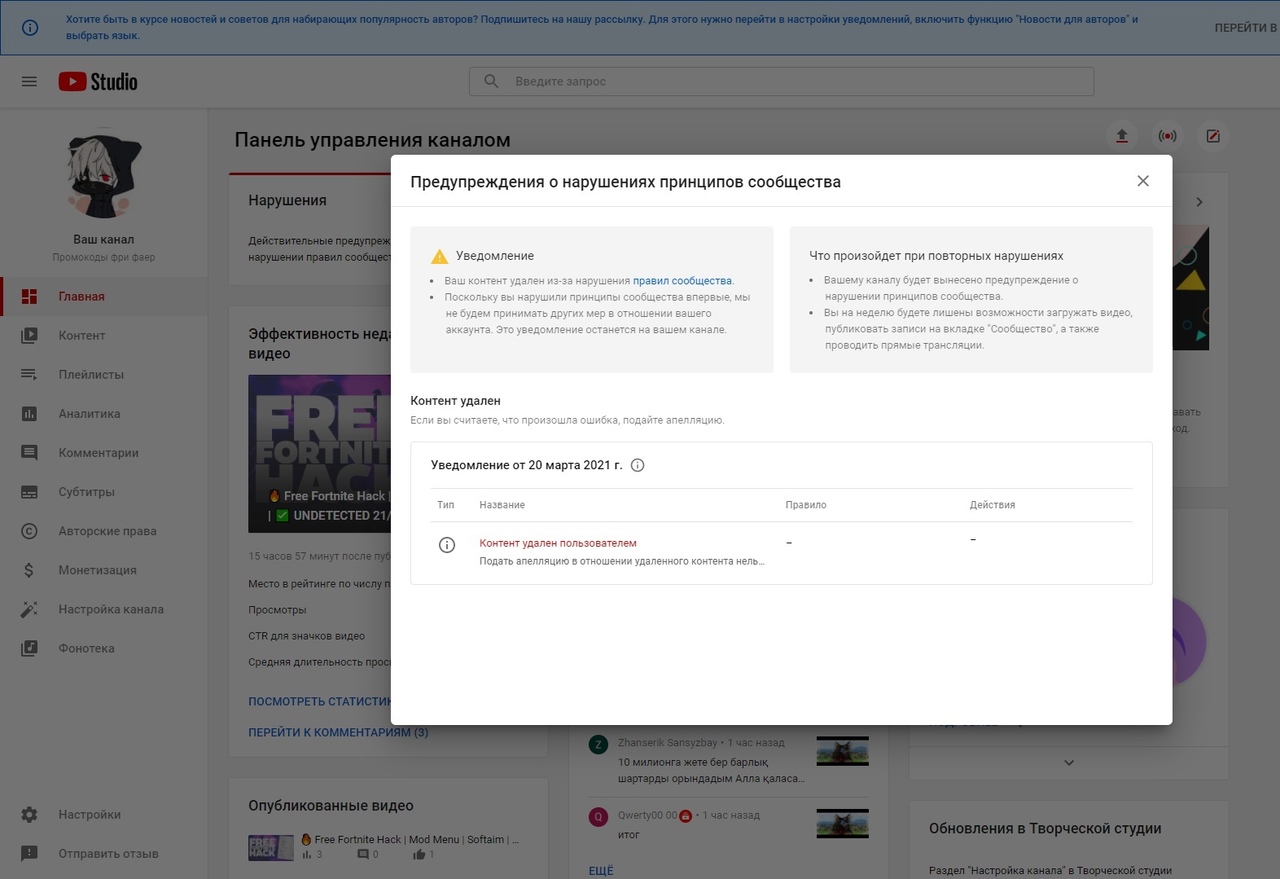Close the community guidelines warnings dialog
Viewport: 1280px width, 879px height.
1143,181
